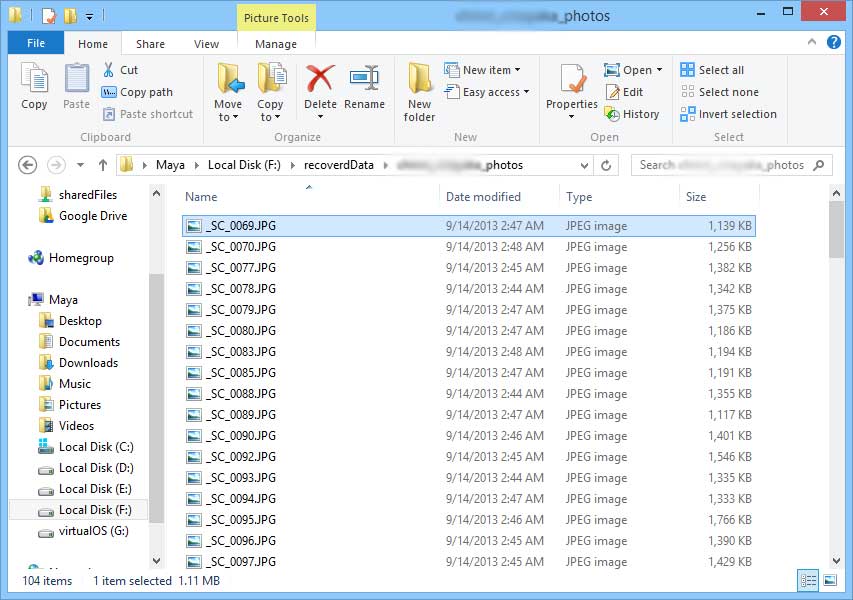Screen dimensions: 853x600
Task: Copy the selected file to clipboard
Action: coord(34,88)
